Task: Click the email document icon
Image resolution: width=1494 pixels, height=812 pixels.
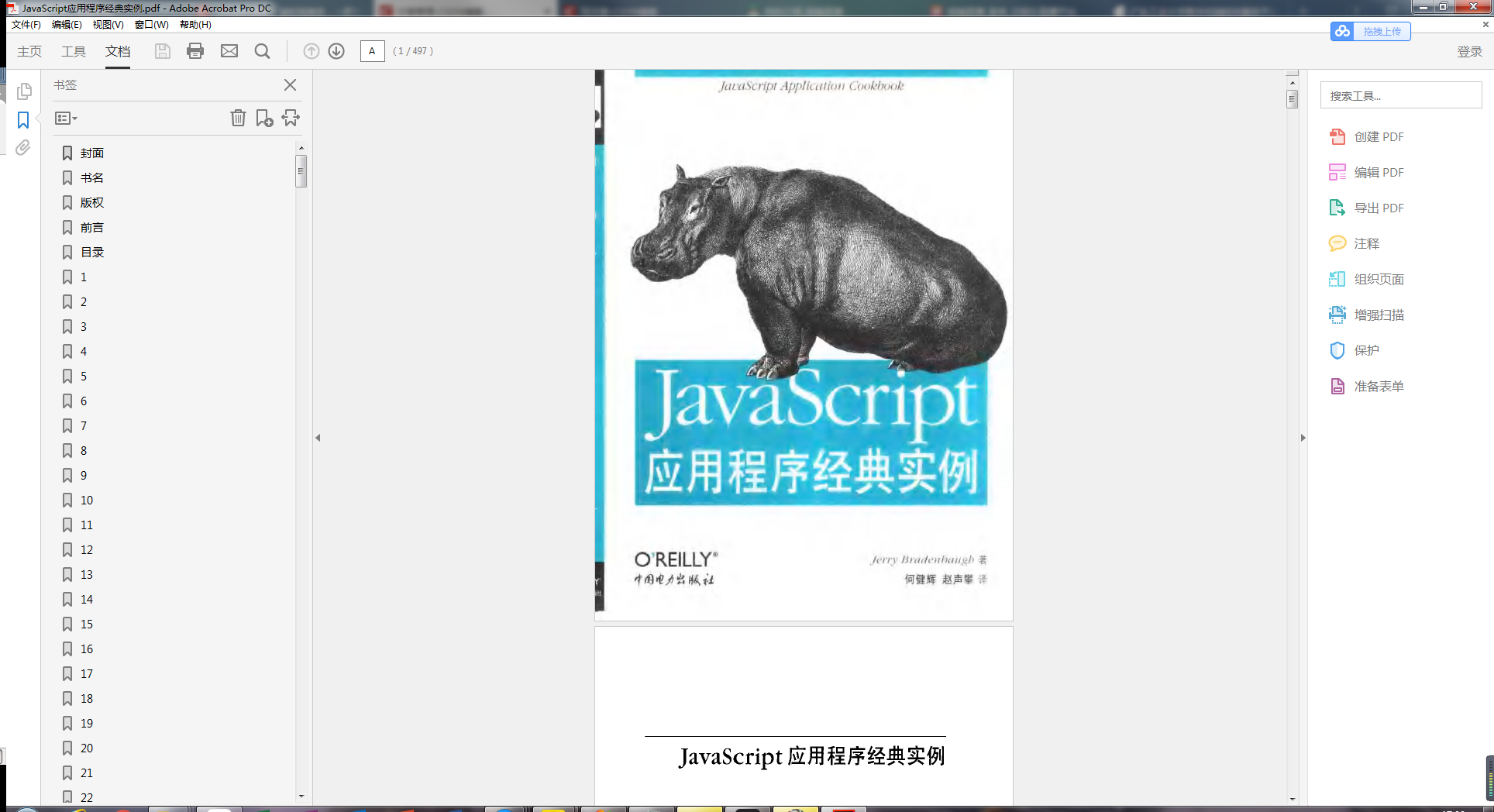Action: [x=229, y=50]
